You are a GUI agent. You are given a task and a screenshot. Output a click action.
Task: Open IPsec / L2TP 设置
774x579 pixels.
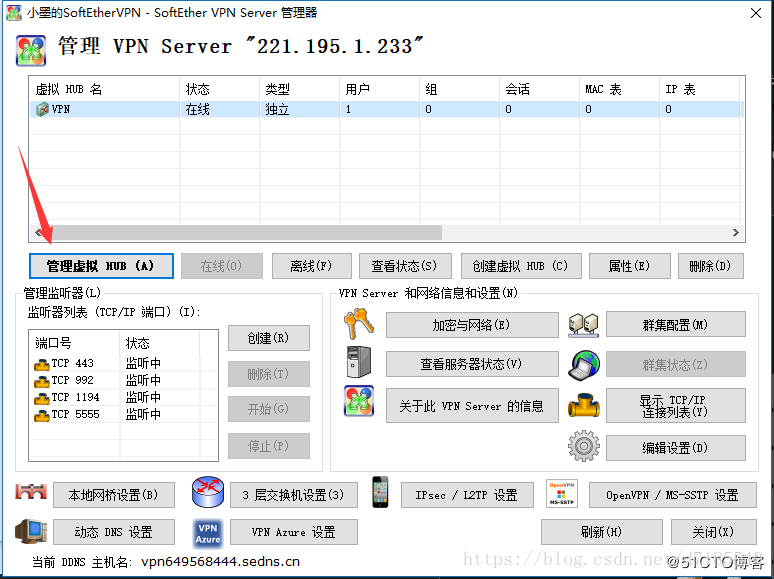[467, 495]
